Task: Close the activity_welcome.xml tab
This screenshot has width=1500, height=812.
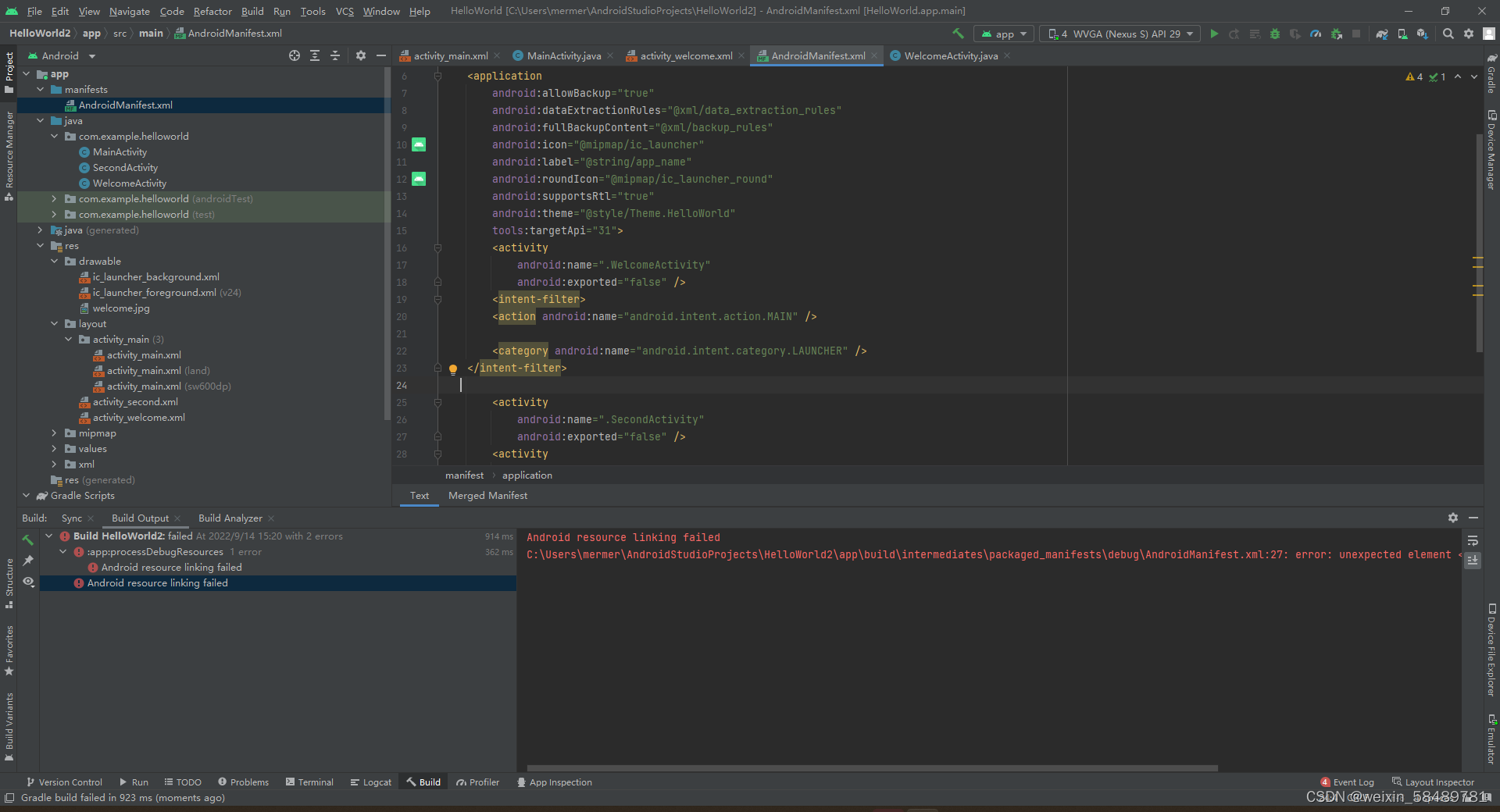Action: tap(741, 55)
